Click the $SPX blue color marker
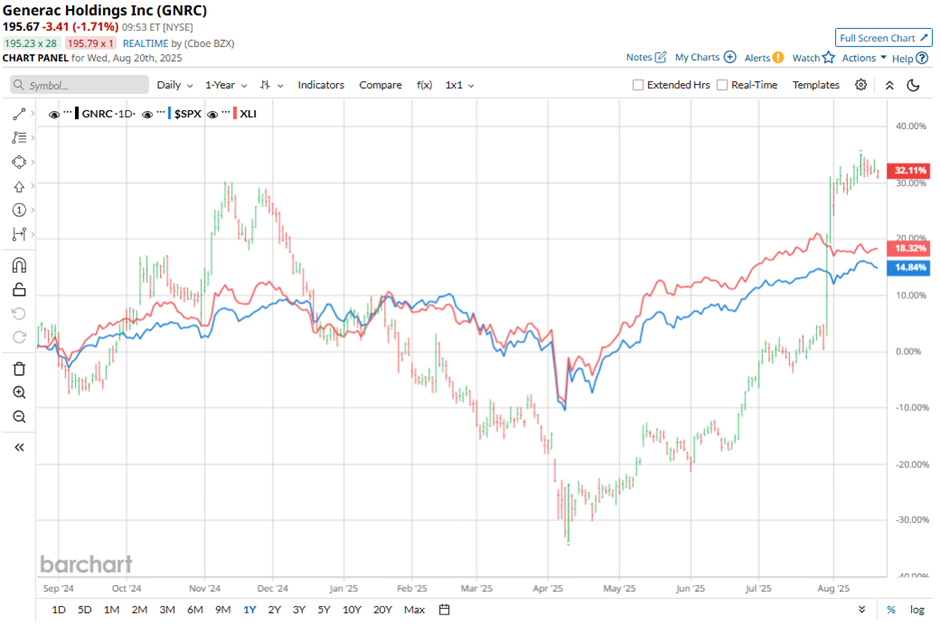This screenshot has height=625, width=940. click(x=170, y=113)
